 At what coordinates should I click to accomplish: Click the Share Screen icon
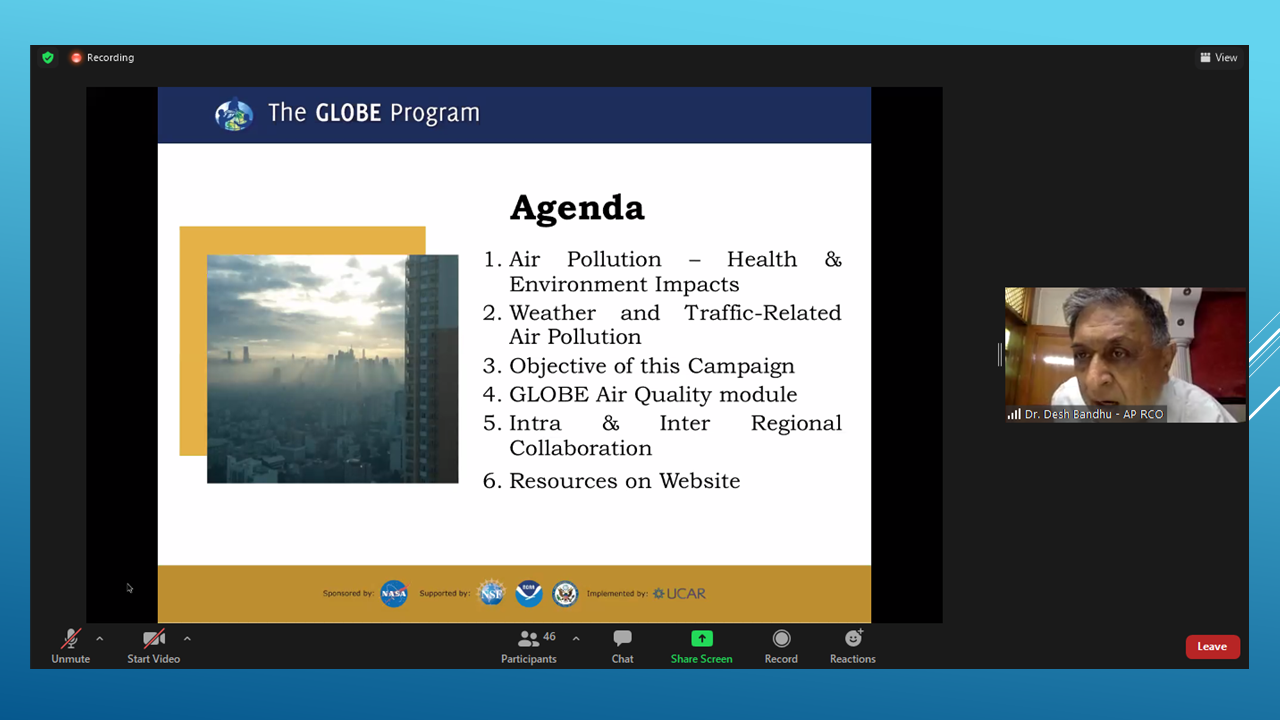(701, 639)
